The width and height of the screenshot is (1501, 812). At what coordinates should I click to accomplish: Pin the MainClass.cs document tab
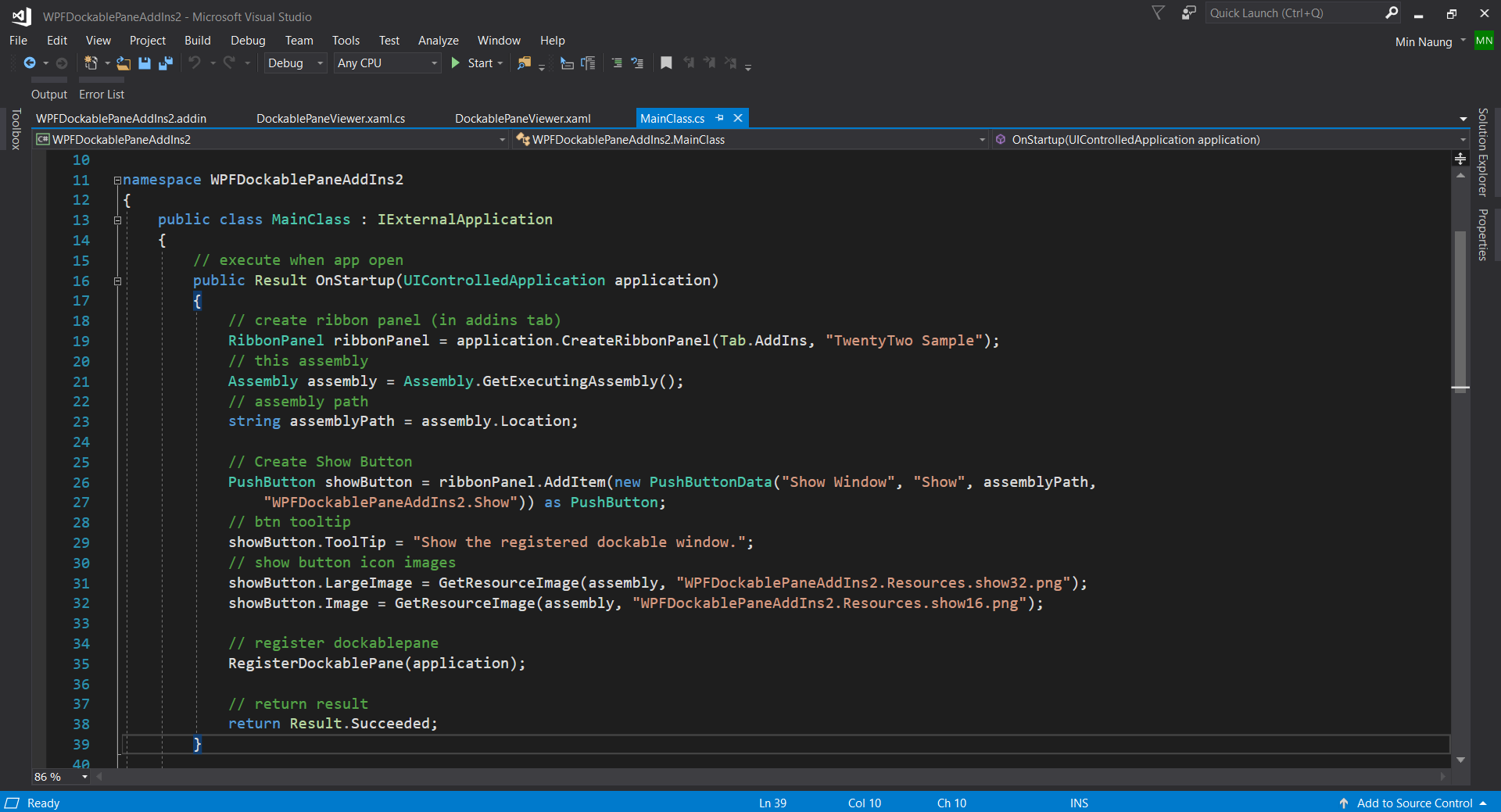pyautogui.click(x=719, y=118)
